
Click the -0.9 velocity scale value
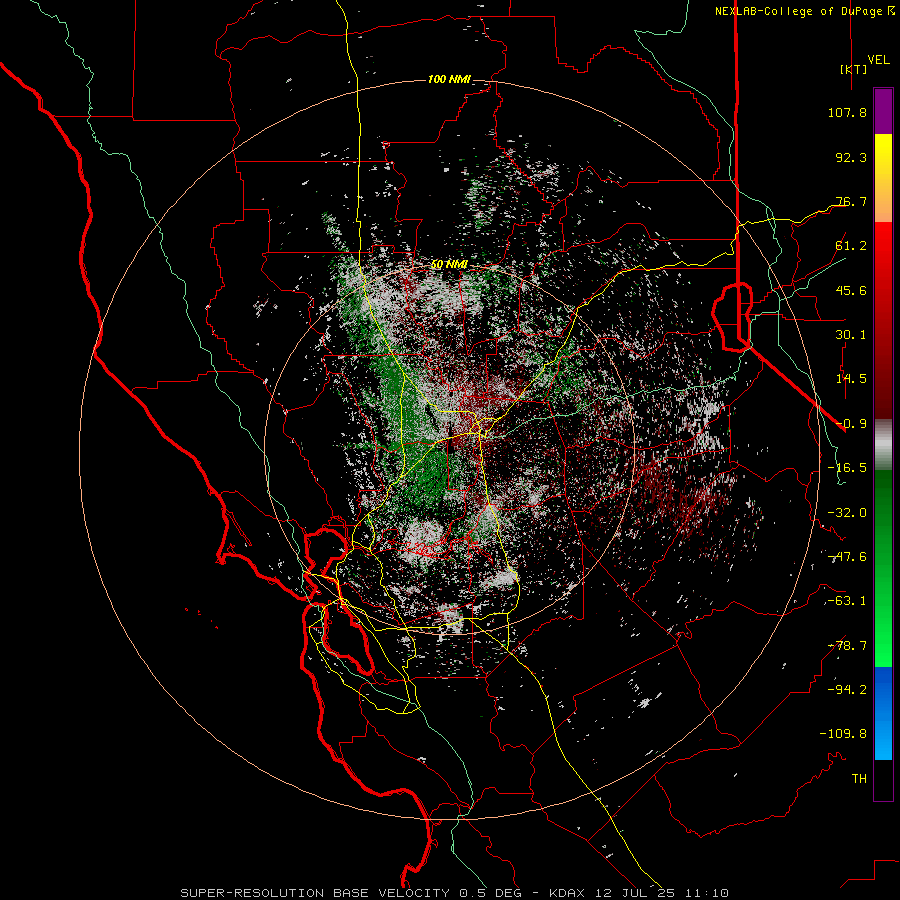851,424
